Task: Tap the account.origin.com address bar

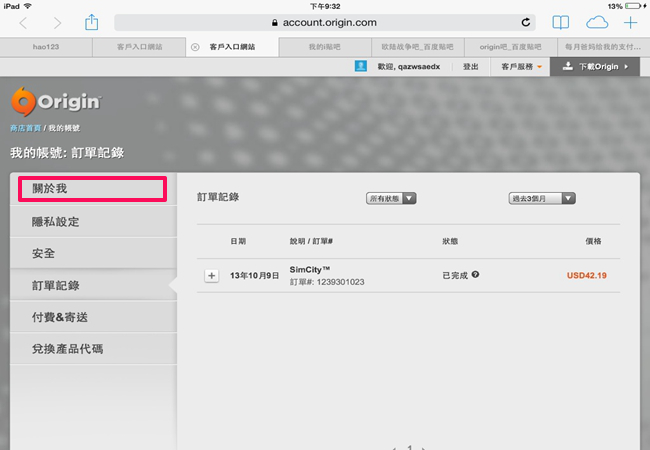Action: tap(325, 22)
